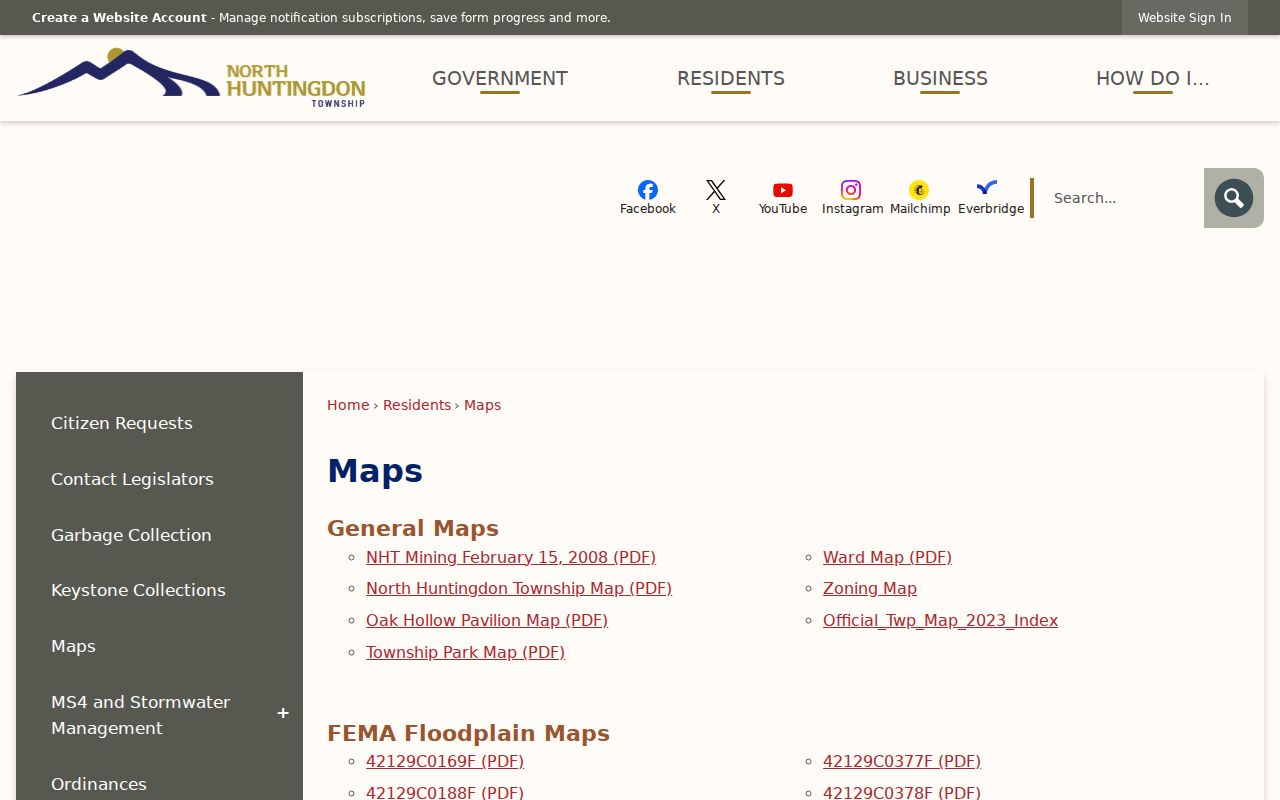Click Create a Website Account link
The height and width of the screenshot is (800, 1280).
(x=119, y=18)
